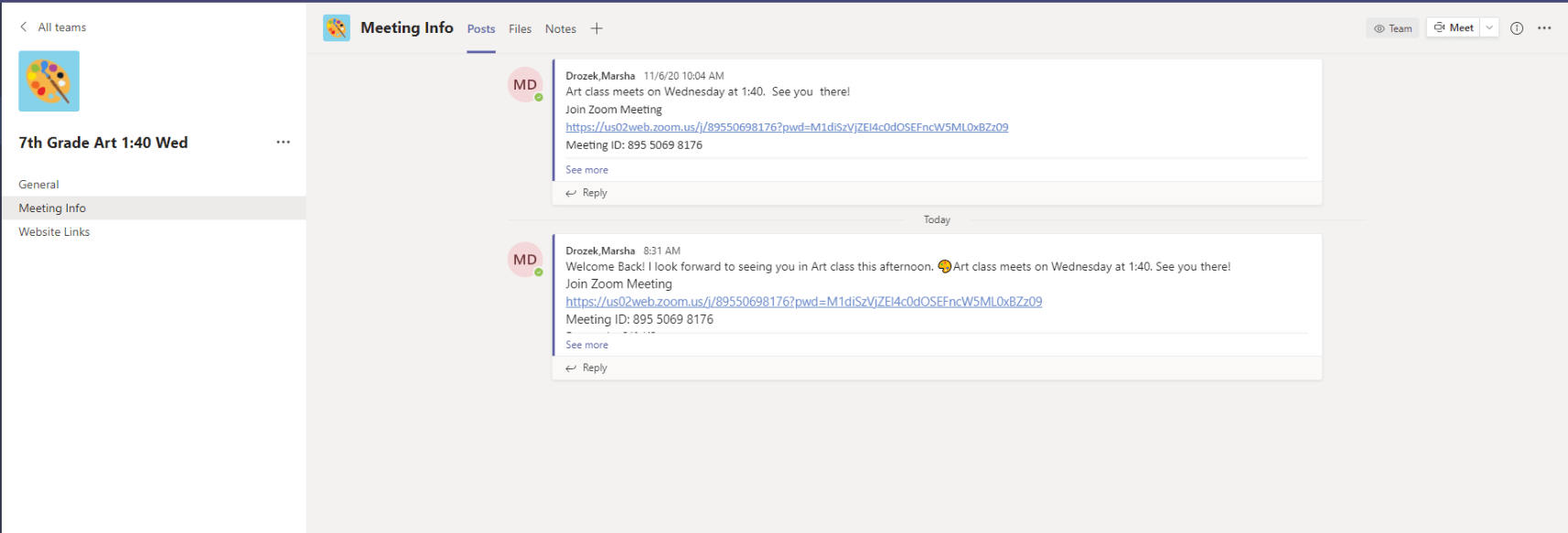Open more channel options ellipsis
1568x533 pixels.
(1544, 28)
